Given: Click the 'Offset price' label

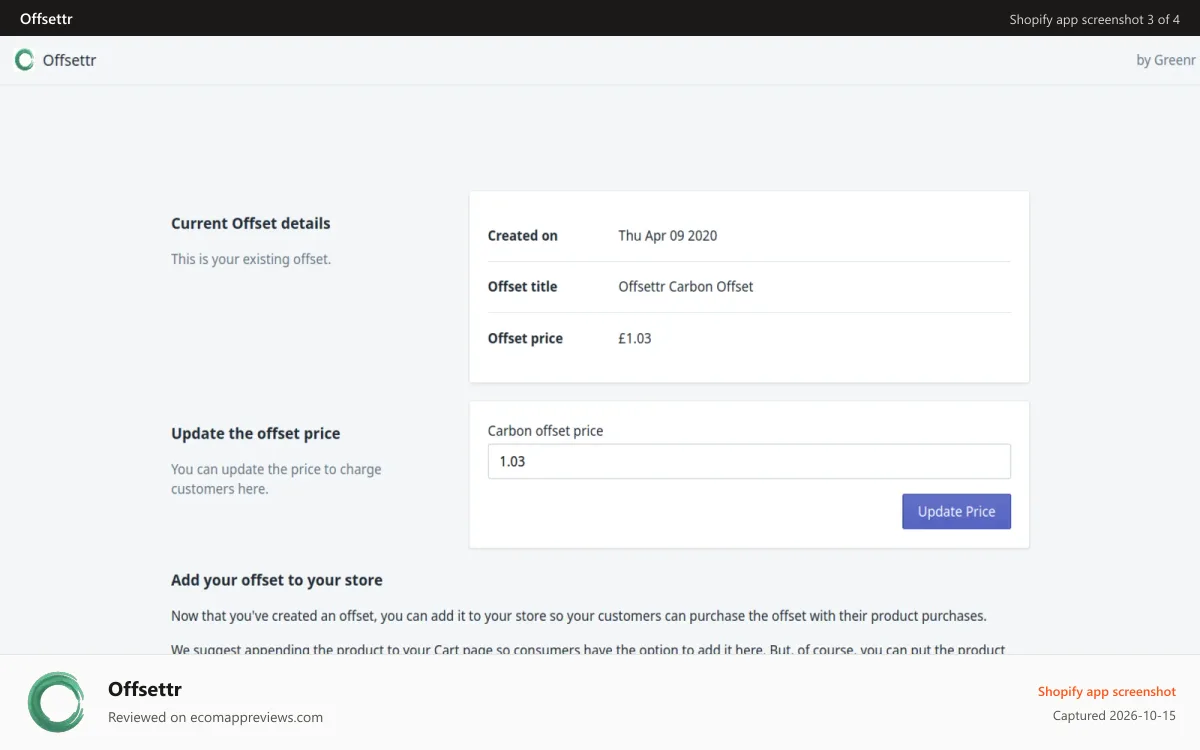Looking at the screenshot, I should (525, 338).
